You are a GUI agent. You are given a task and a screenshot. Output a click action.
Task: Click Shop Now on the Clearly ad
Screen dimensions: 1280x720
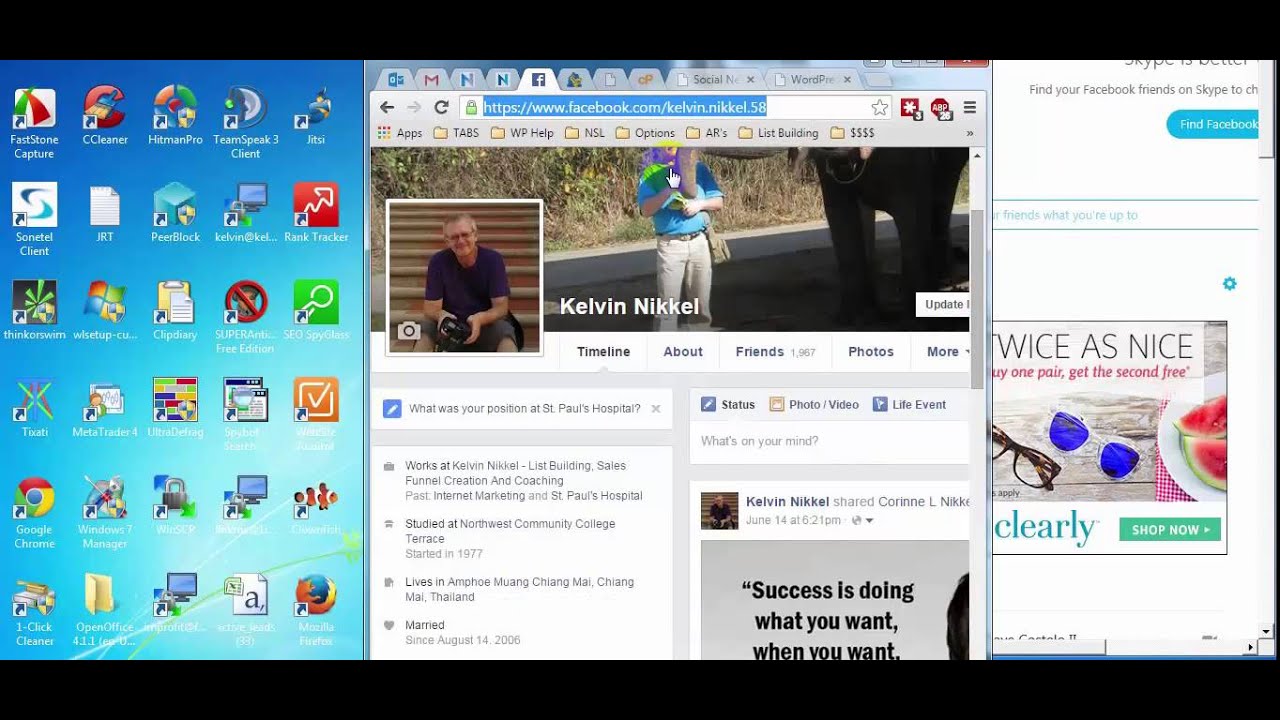coord(1170,529)
